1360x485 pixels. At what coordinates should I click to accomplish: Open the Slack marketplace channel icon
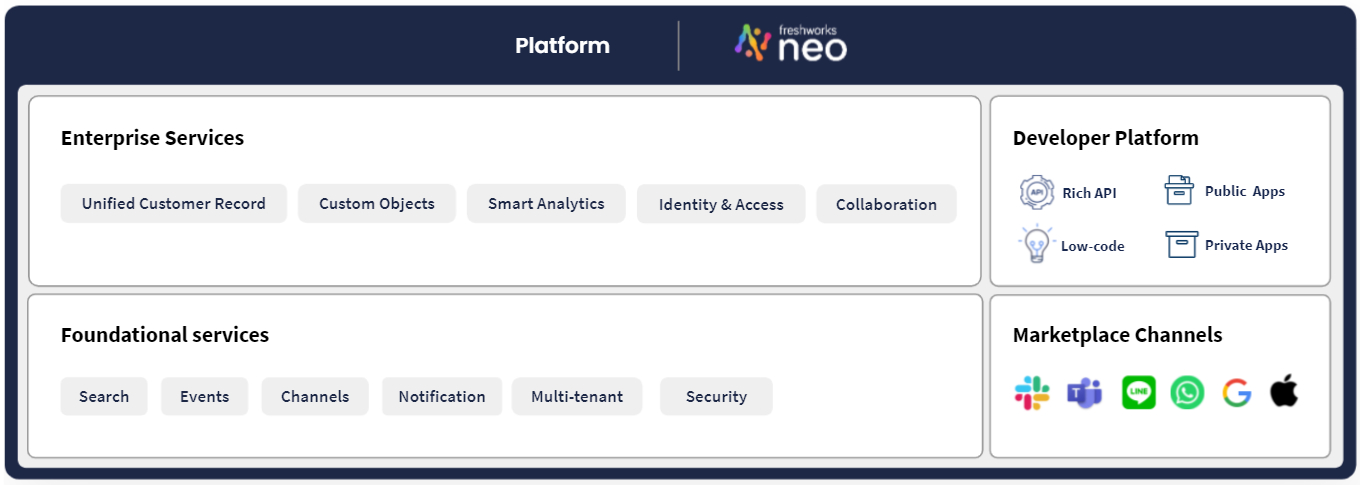coord(1032,393)
